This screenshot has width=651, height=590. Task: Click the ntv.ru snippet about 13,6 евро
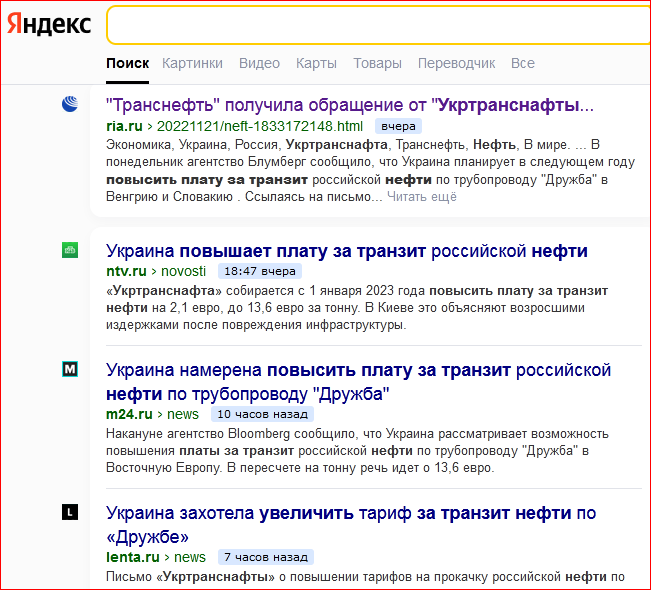[357, 308]
